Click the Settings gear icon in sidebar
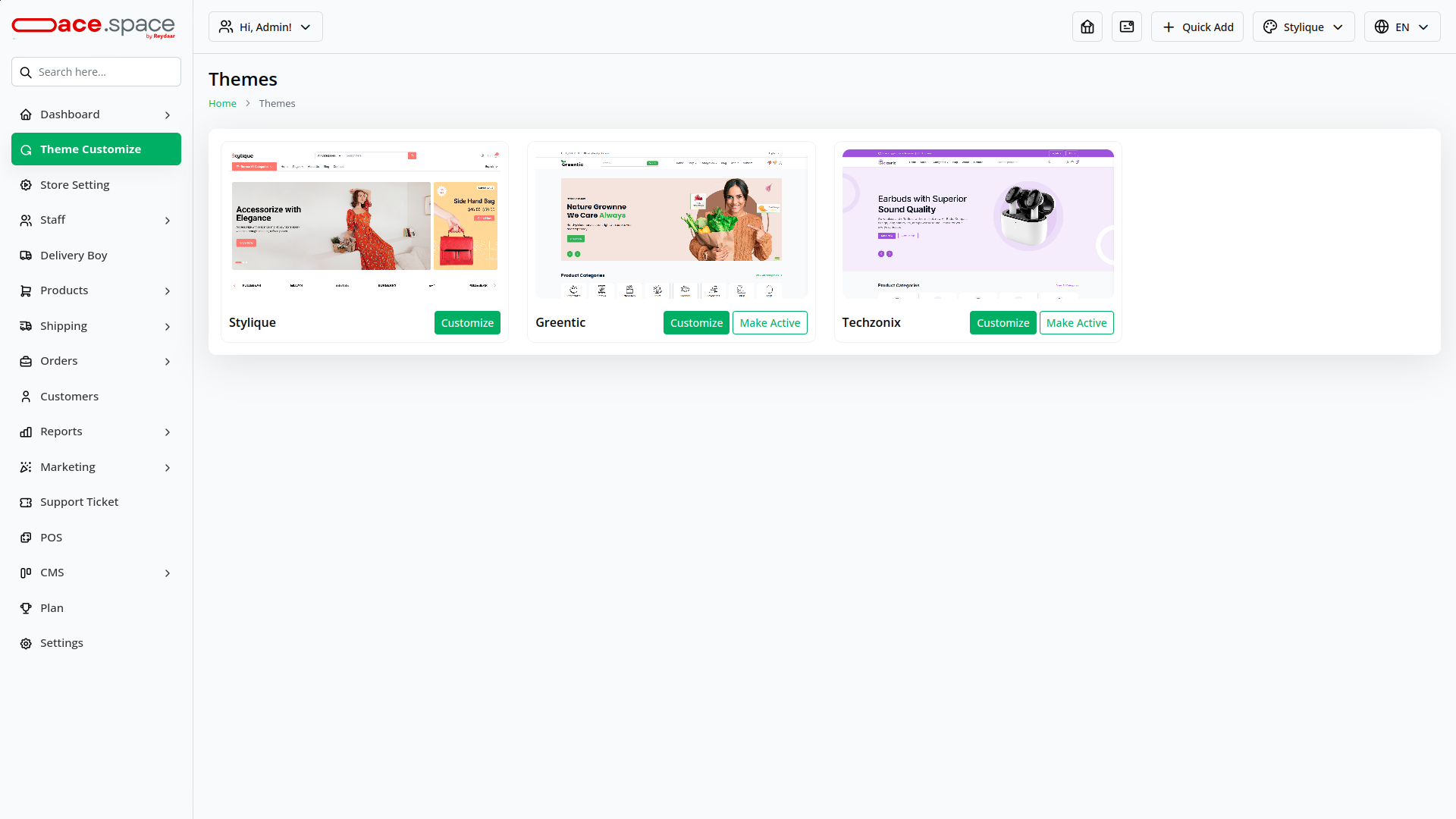The width and height of the screenshot is (1456, 819). [x=26, y=643]
